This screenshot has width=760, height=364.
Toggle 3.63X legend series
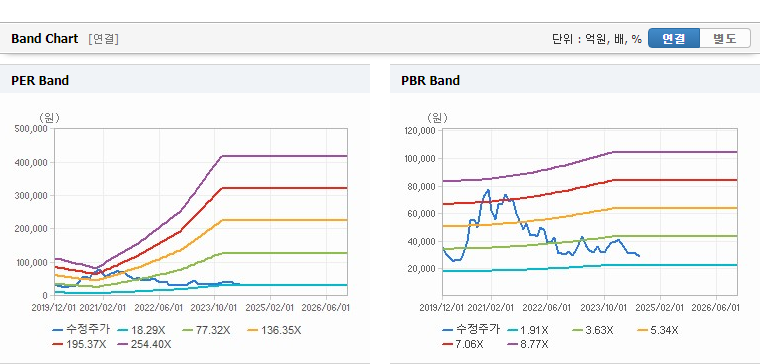tap(592, 330)
